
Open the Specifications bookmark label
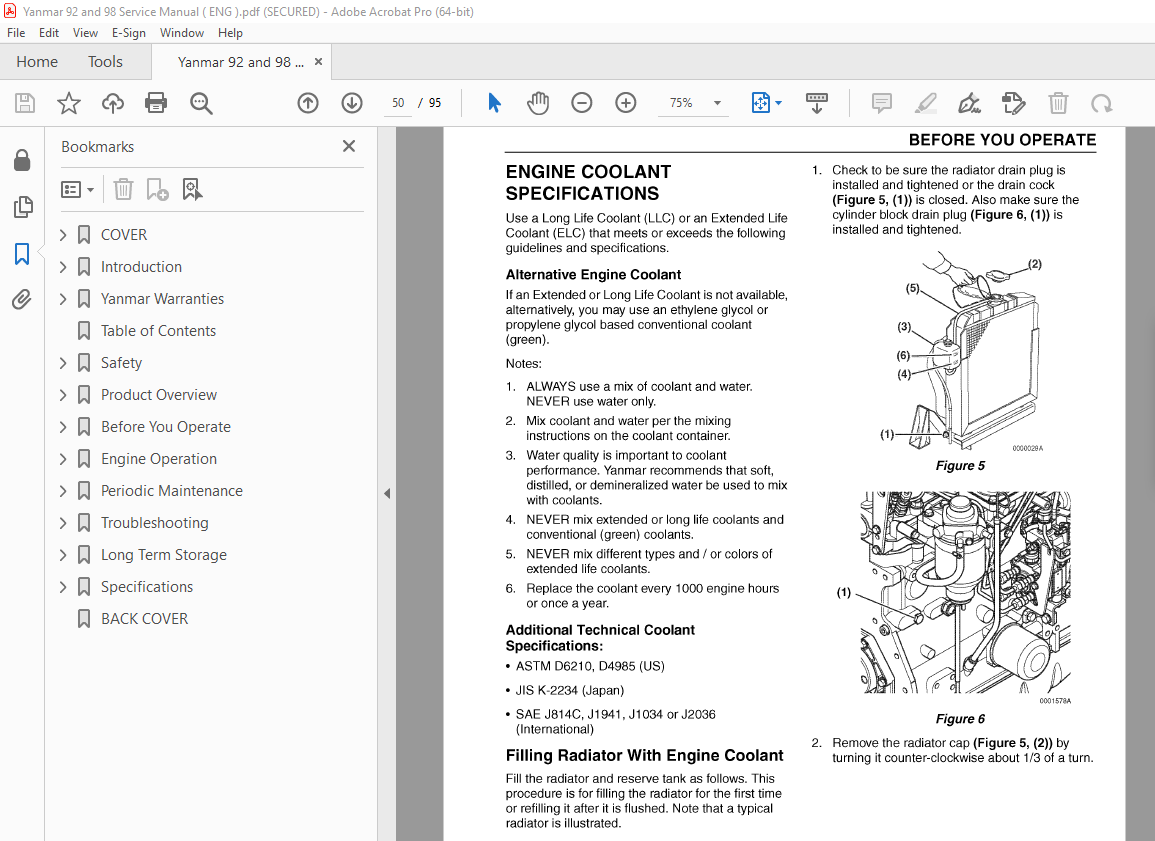[147, 587]
